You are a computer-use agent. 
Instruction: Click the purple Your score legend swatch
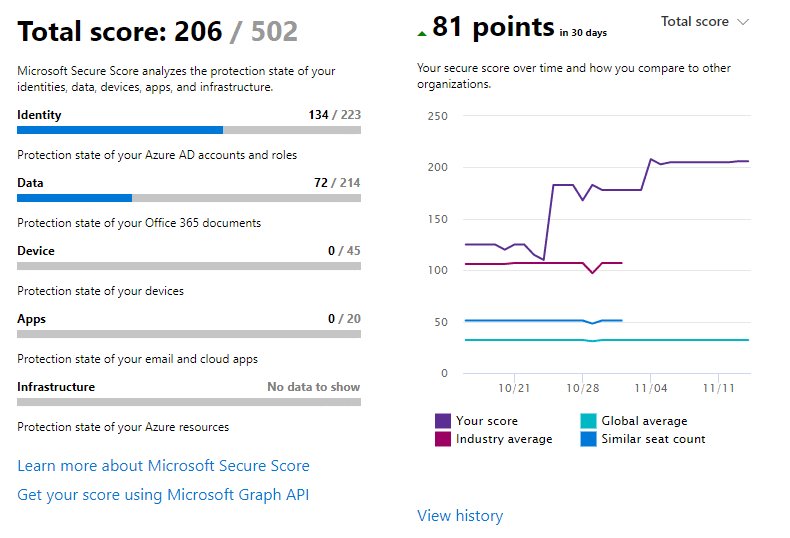(443, 421)
